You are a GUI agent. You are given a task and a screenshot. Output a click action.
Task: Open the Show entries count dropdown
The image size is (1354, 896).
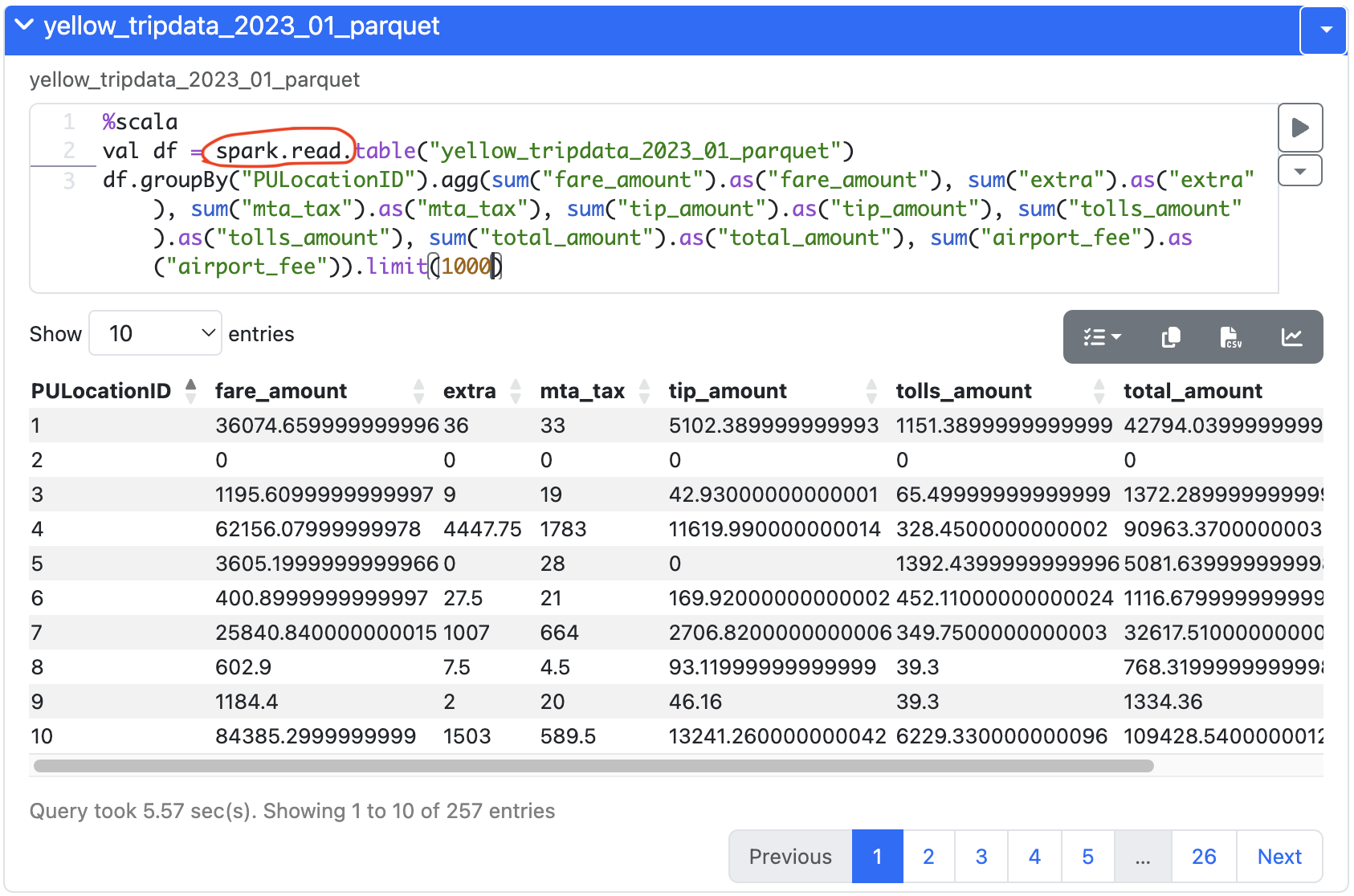click(155, 333)
